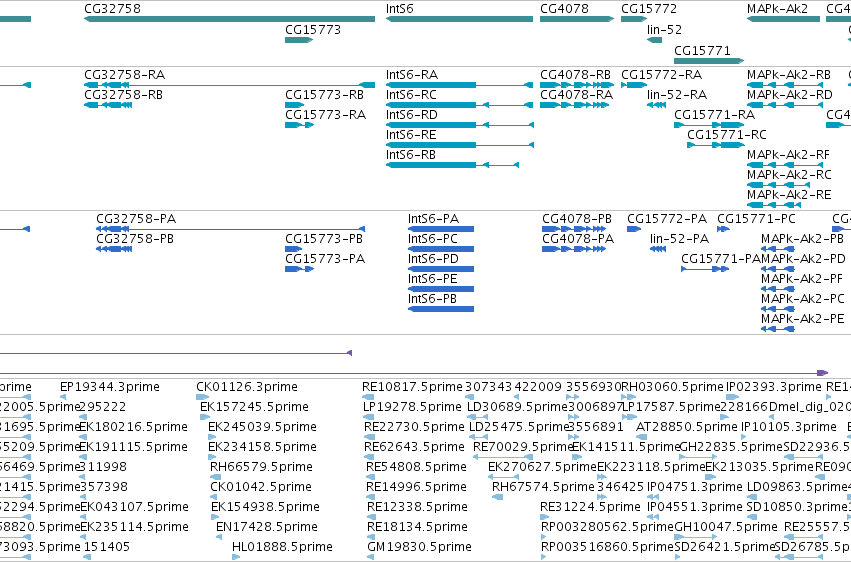The height and width of the screenshot is (562, 851).
Task: Select protein CG15771-PA
Action: pos(705,269)
